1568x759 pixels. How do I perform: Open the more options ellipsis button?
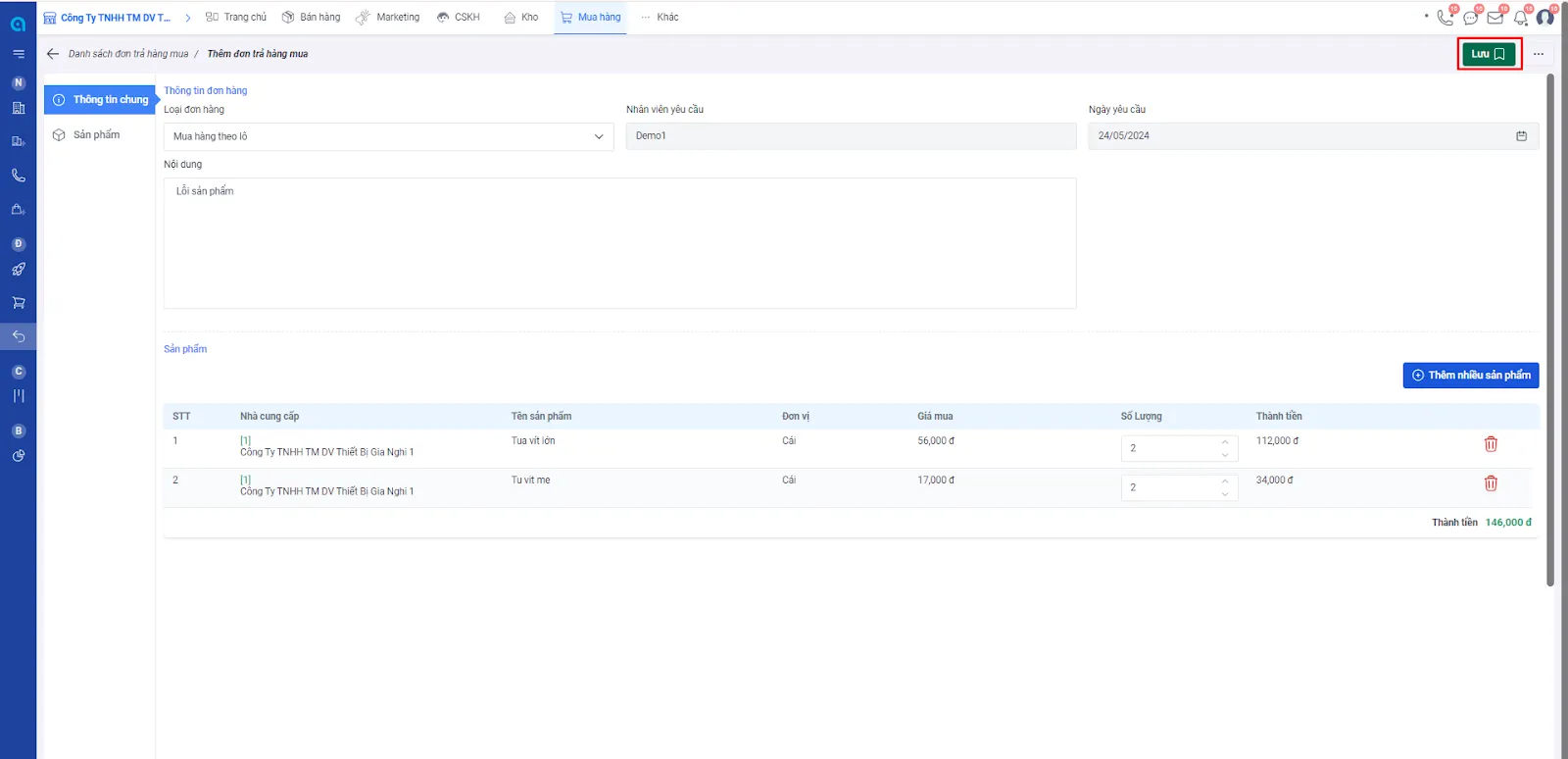coord(1539,54)
